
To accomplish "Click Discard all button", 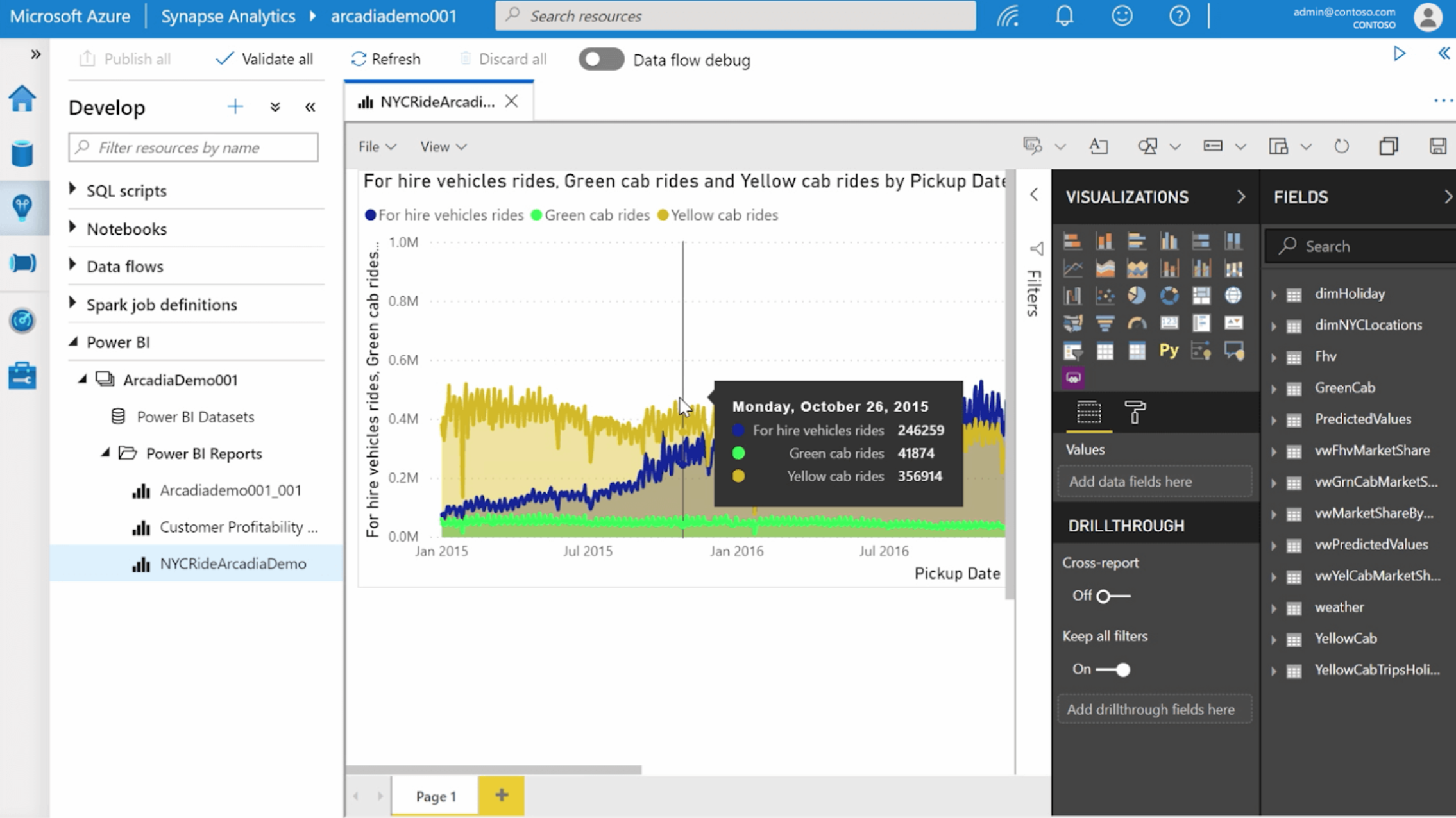I will tap(503, 59).
